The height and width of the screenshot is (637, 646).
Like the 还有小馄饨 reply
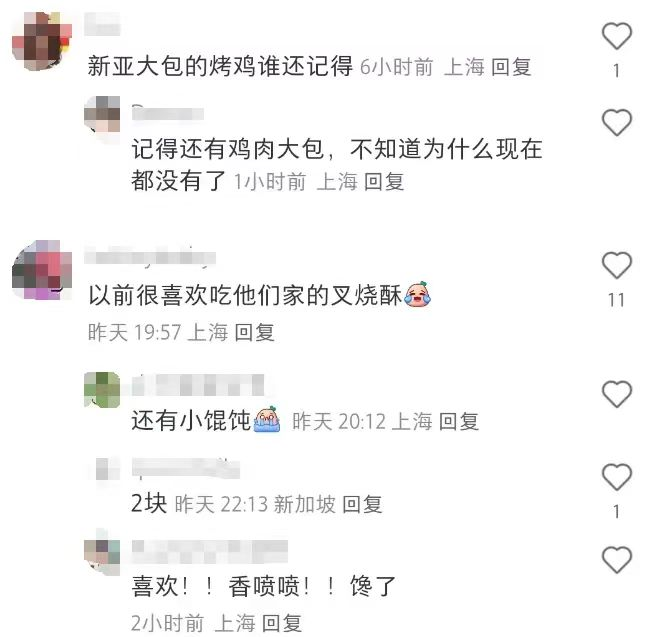click(x=617, y=394)
